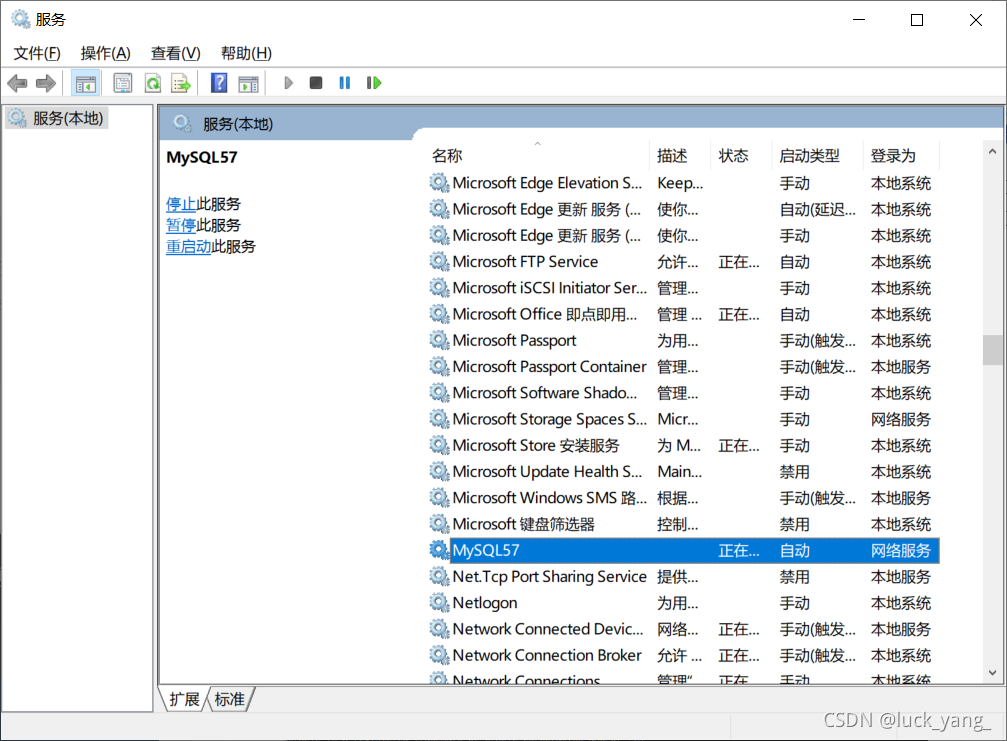Sort by the 状态 column header
The width and height of the screenshot is (1007, 741).
click(741, 155)
